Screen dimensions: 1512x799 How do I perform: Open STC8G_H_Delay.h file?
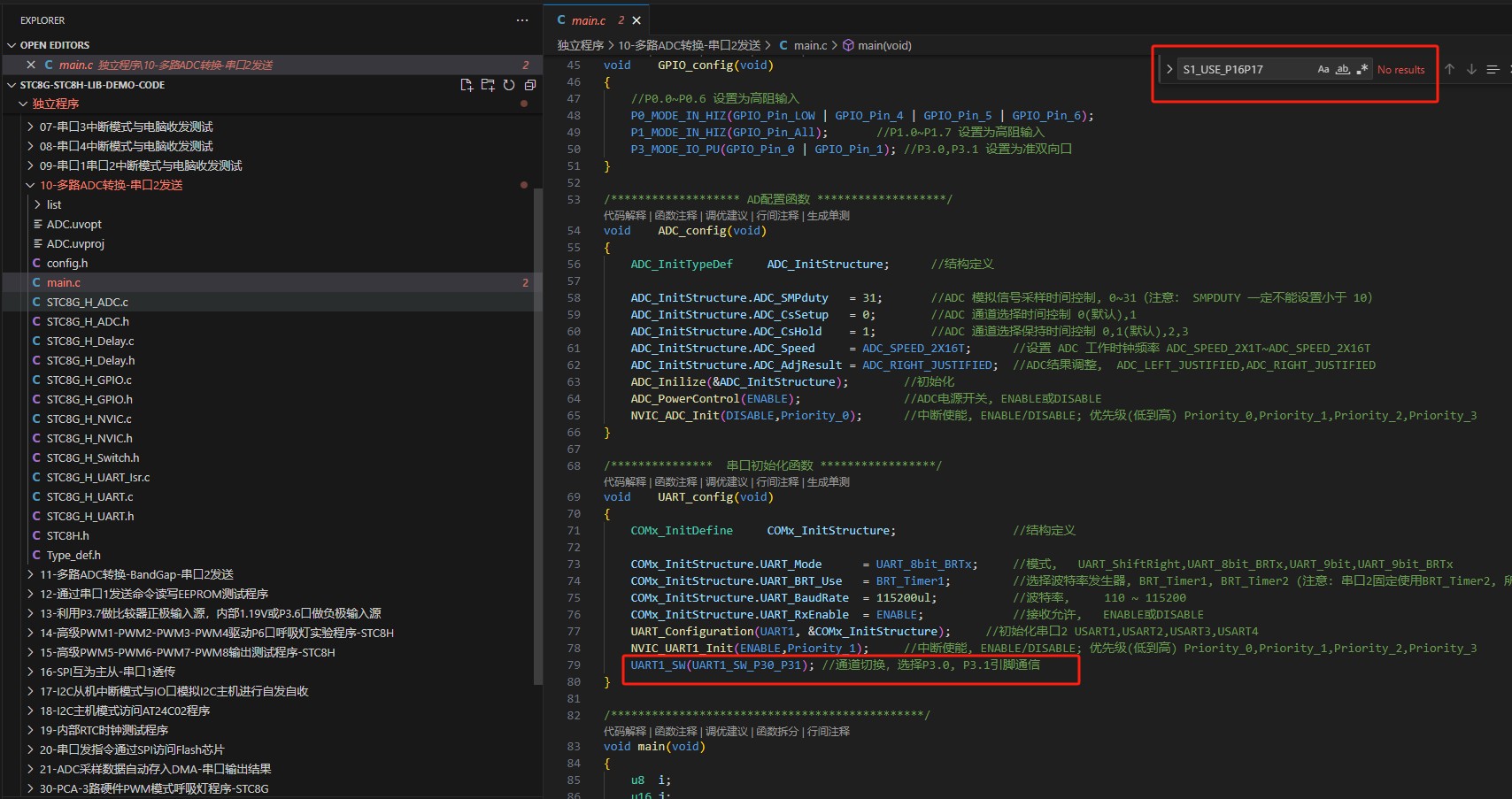(90, 360)
